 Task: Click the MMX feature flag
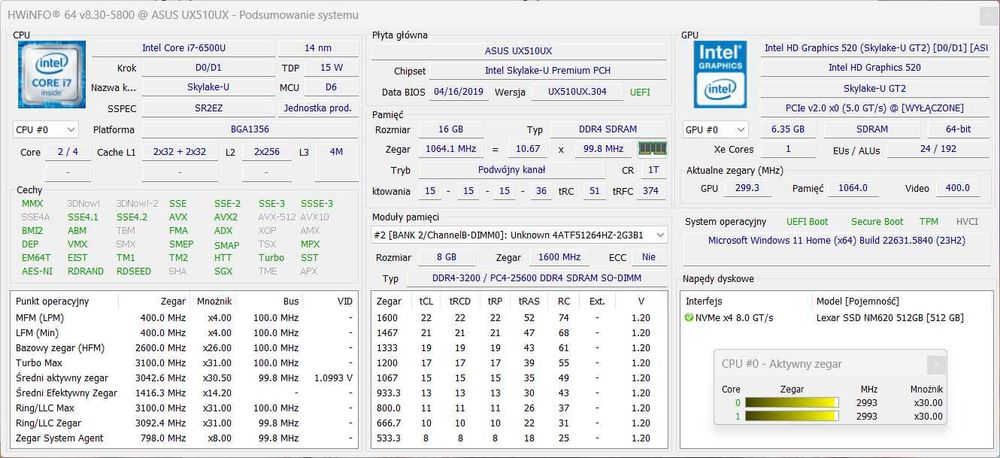point(33,204)
